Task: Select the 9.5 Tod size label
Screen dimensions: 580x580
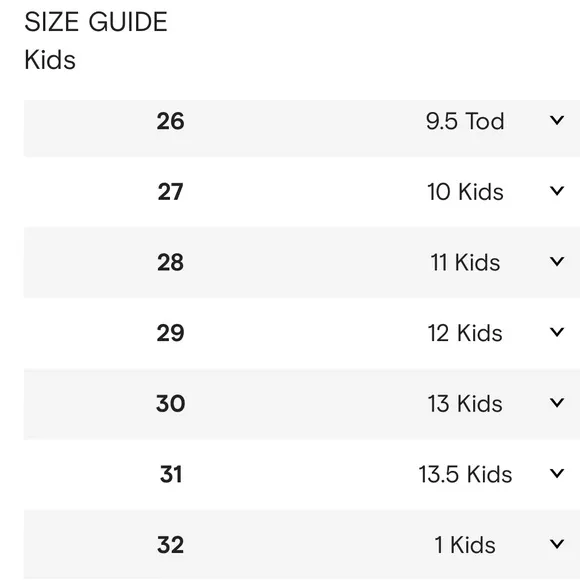Action: click(465, 121)
